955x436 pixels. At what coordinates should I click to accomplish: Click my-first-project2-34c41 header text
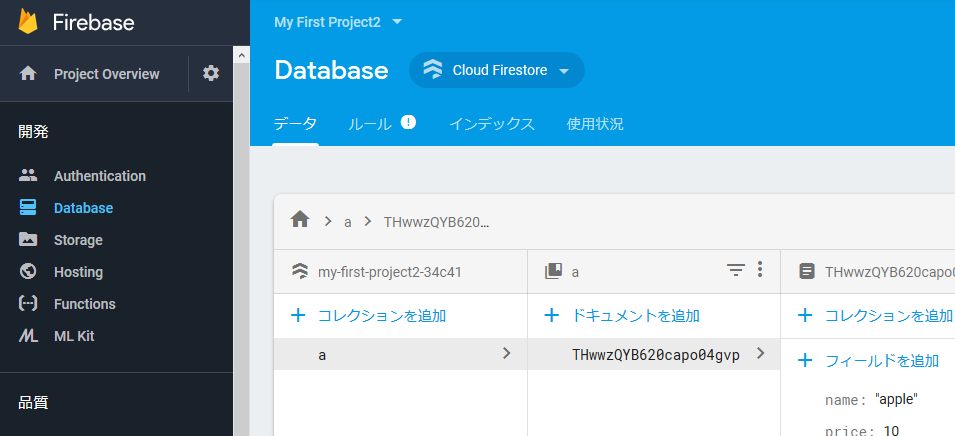(389, 272)
